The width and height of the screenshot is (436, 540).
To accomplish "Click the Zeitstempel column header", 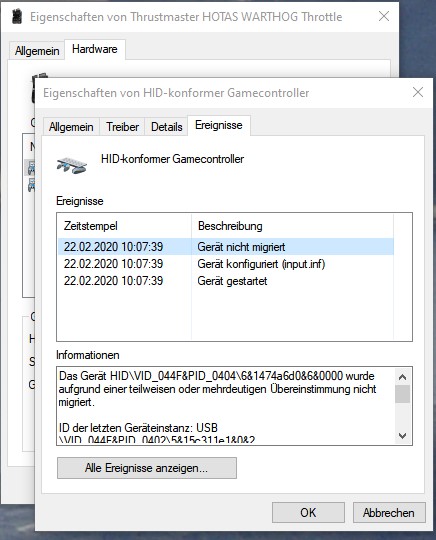I will [x=124, y=226].
